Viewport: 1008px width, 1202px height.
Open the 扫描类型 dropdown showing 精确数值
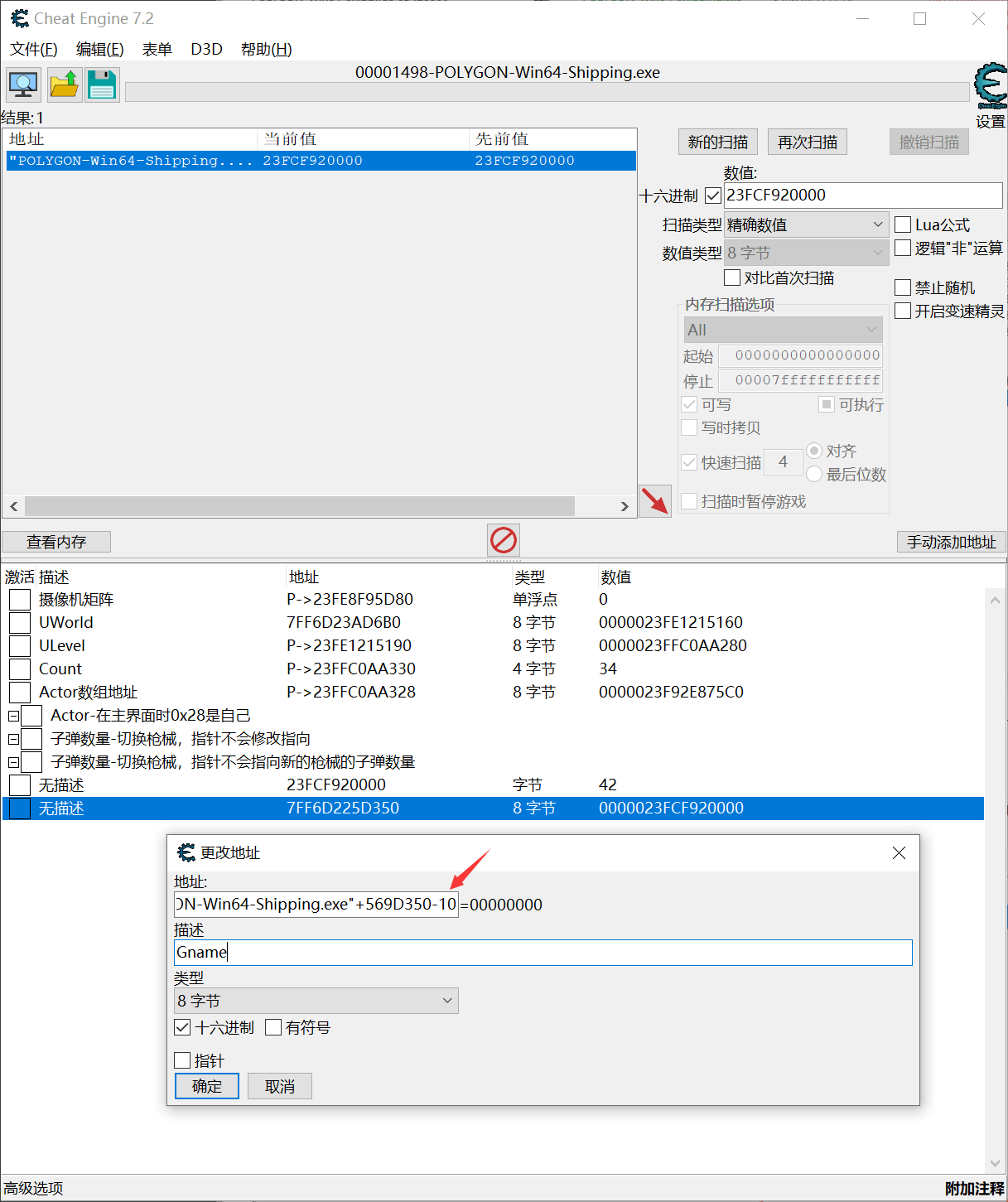875,224
